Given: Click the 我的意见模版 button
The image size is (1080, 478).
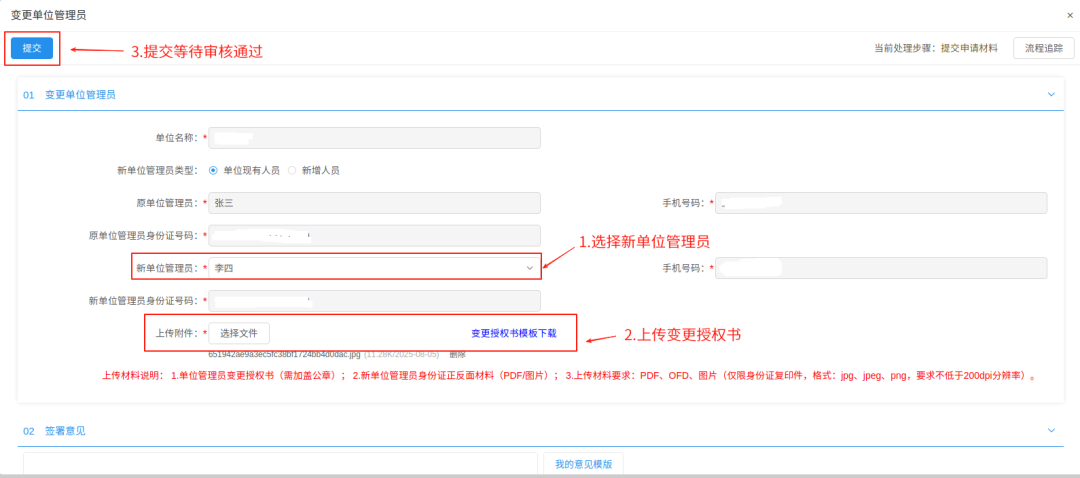Looking at the screenshot, I should [x=583, y=464].
